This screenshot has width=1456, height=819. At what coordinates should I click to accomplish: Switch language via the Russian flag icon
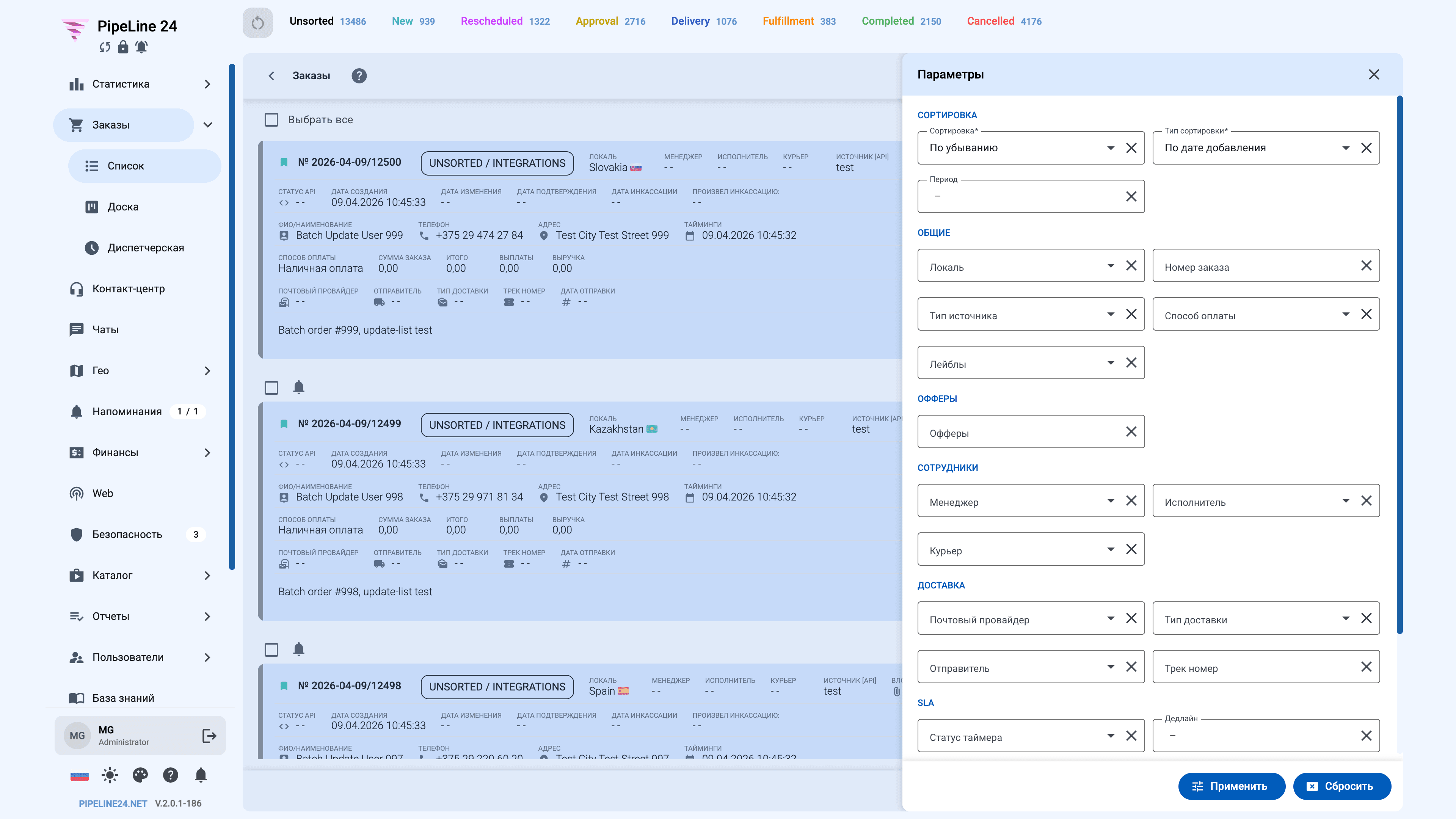79,775
